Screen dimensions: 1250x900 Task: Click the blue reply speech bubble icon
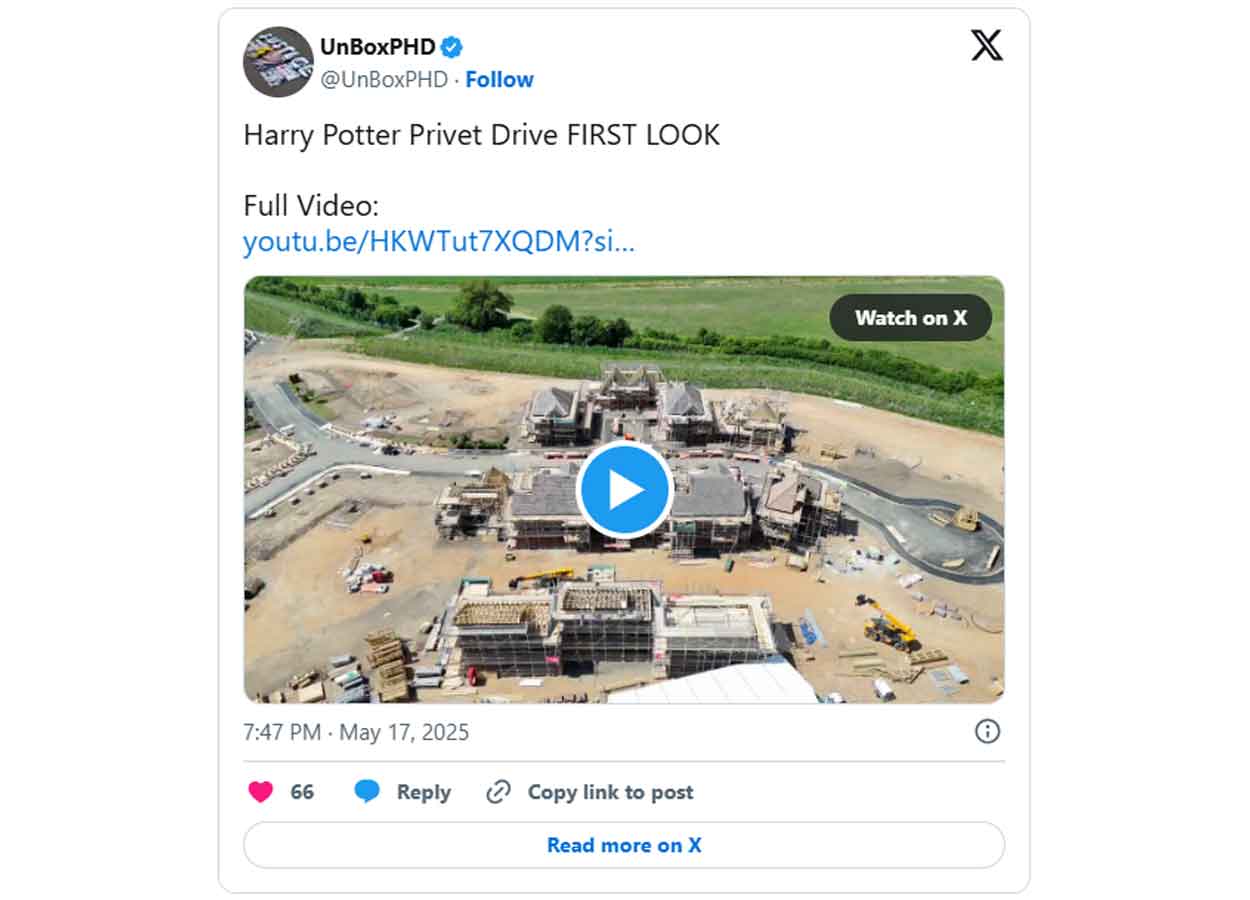click(x=367, y=792)
